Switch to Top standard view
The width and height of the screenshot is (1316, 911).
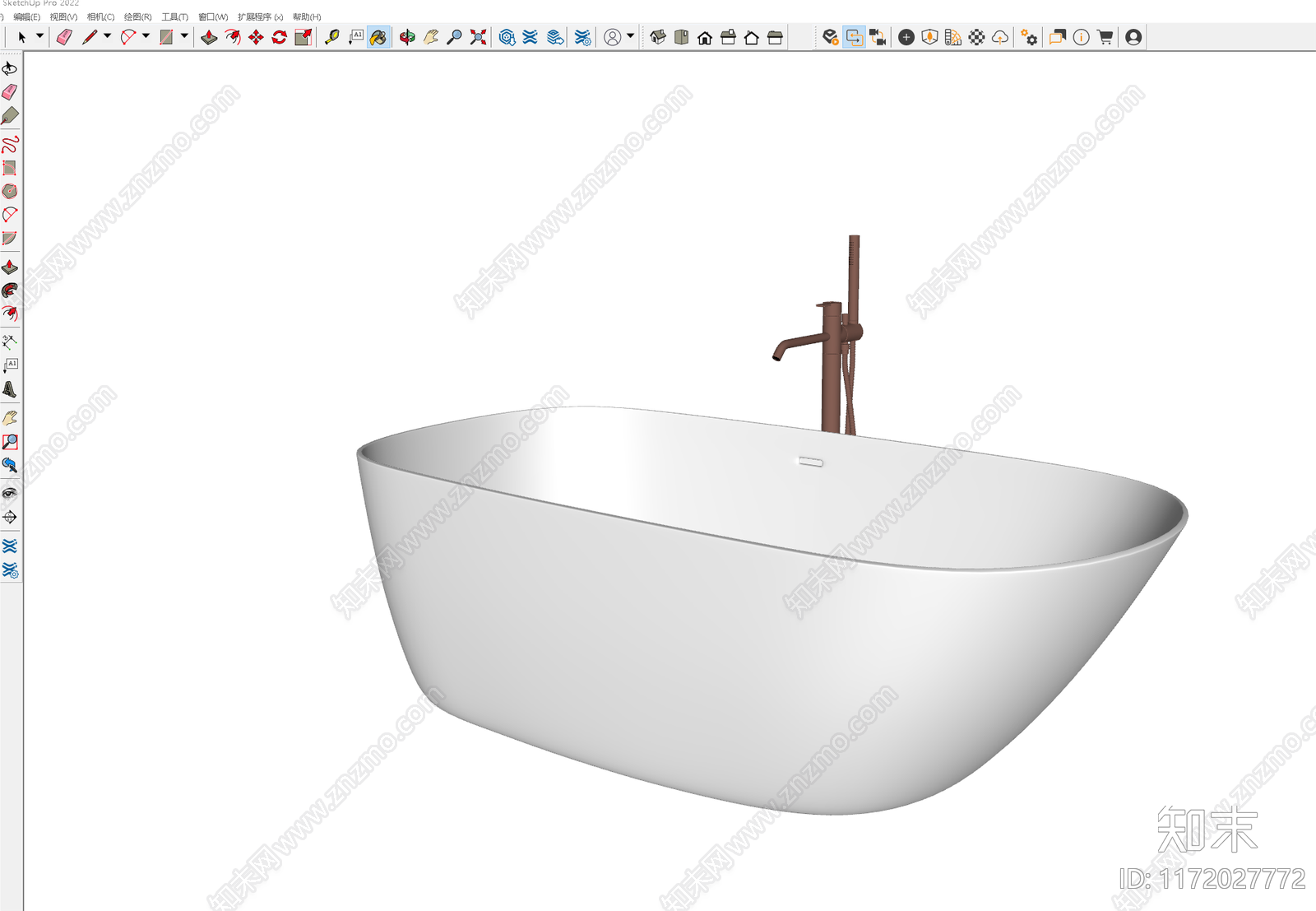pyautogui.click(x=681, y=37)
